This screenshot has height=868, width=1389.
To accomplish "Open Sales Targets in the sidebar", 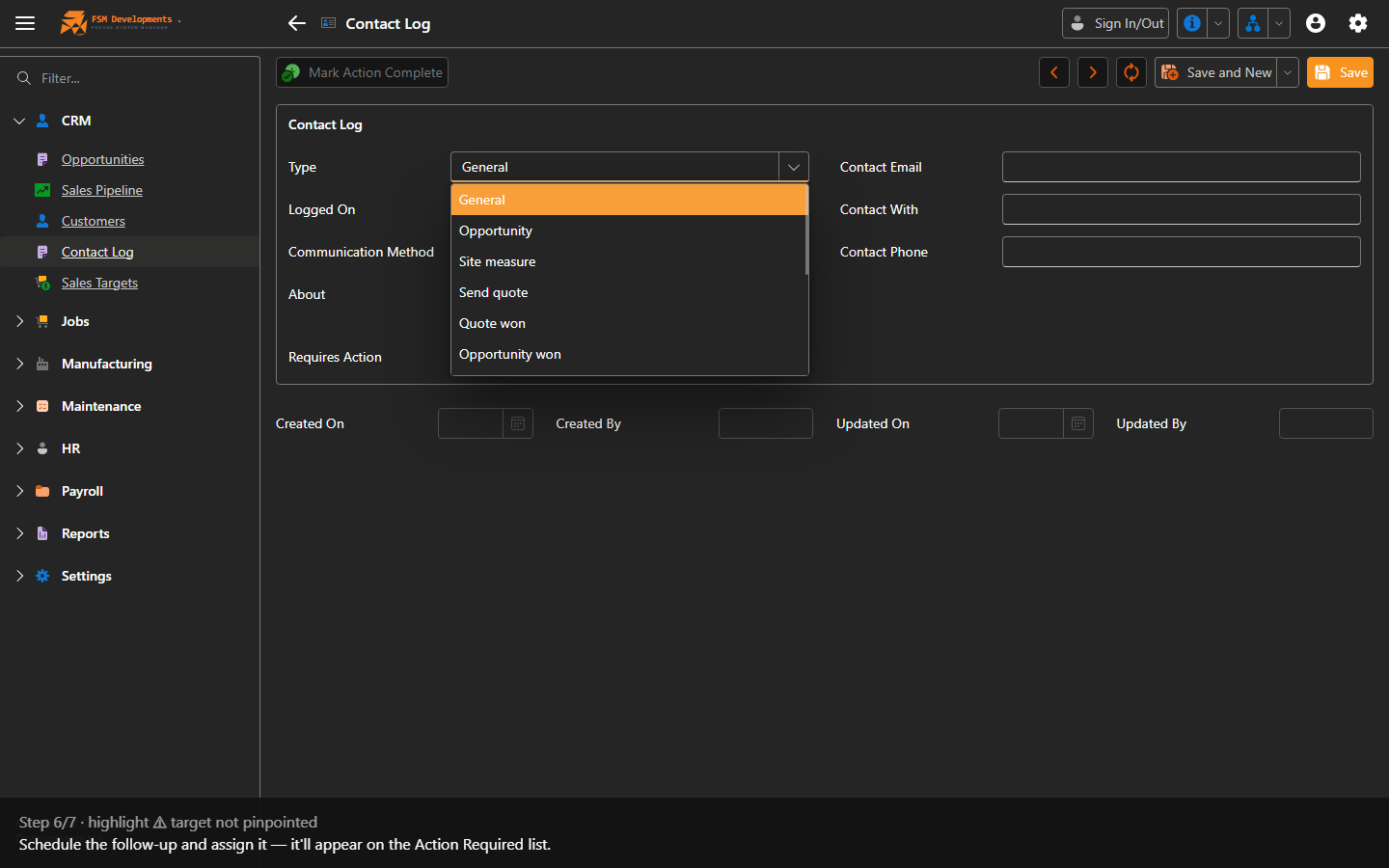I will pos(99,283).
